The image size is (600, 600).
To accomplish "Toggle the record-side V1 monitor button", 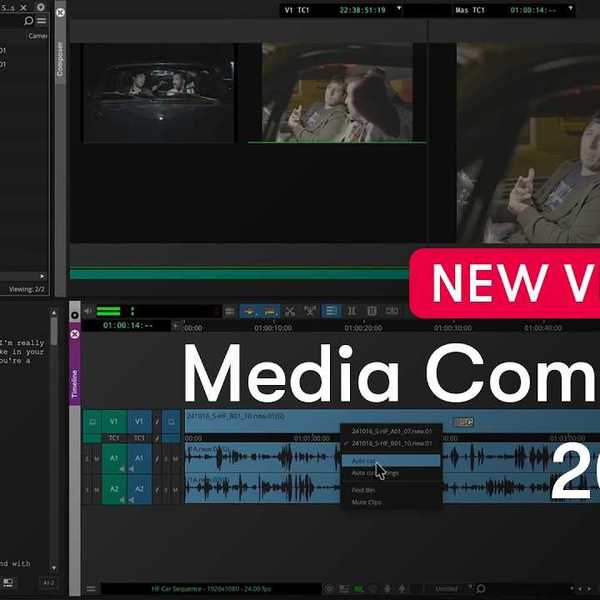I will coord(171,422).
